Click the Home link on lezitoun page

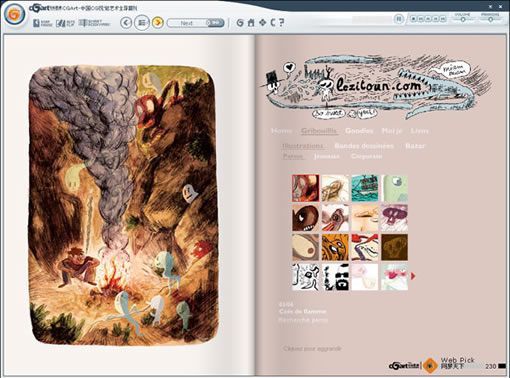click(x=282, y=131)
